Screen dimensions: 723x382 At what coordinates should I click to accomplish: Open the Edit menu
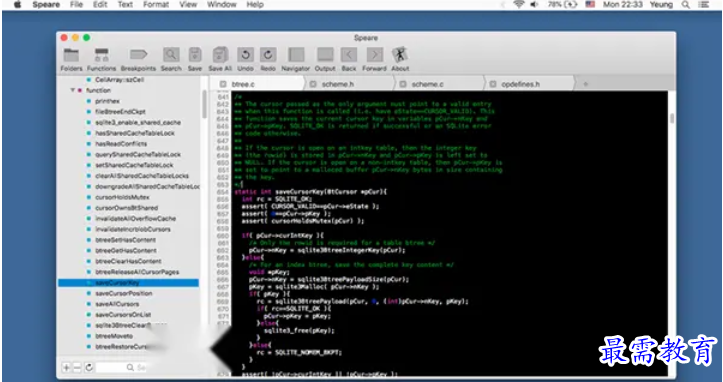pyautogui.click(x=100, y=5)
